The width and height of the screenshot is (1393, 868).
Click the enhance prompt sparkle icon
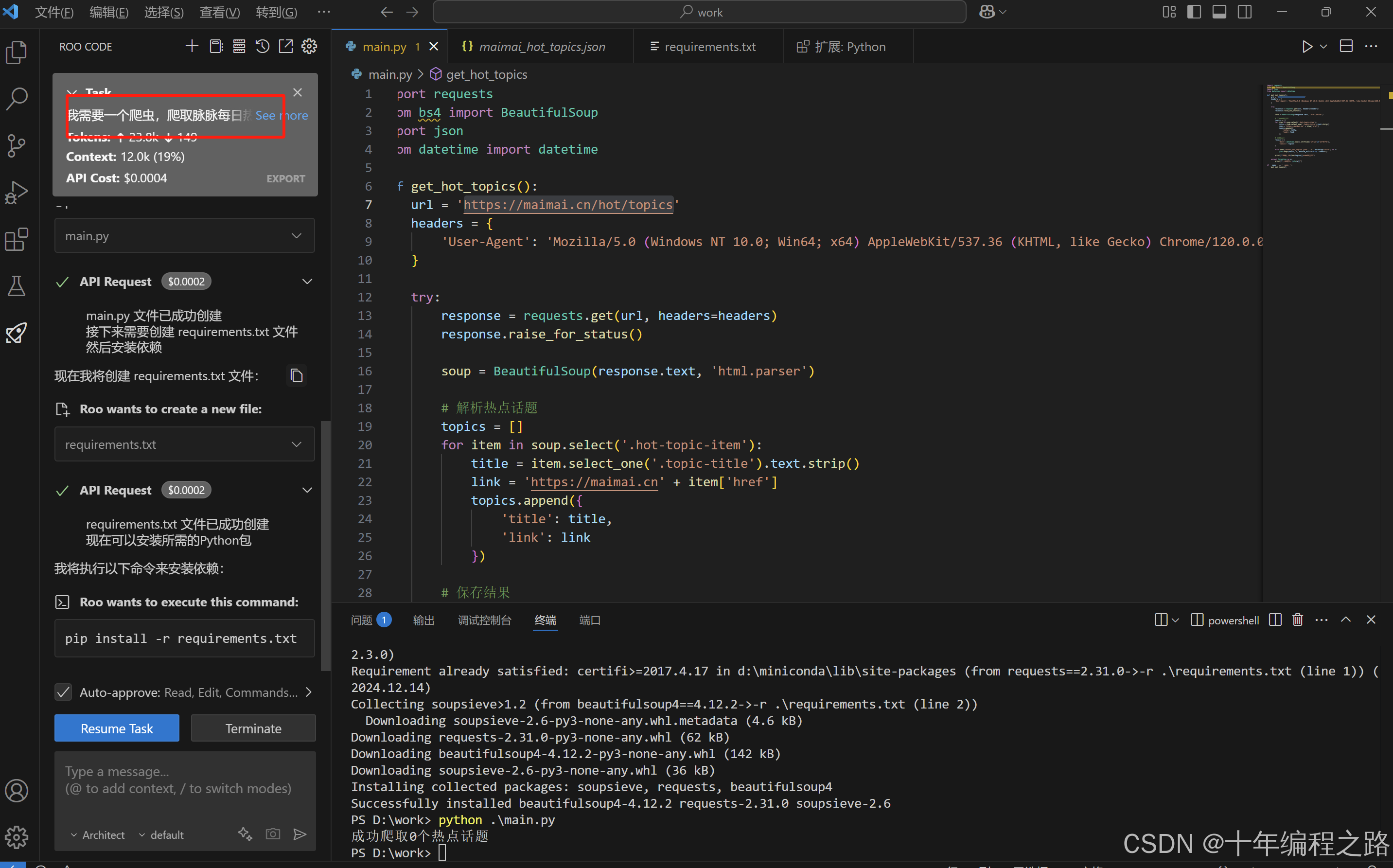[245, 834]
